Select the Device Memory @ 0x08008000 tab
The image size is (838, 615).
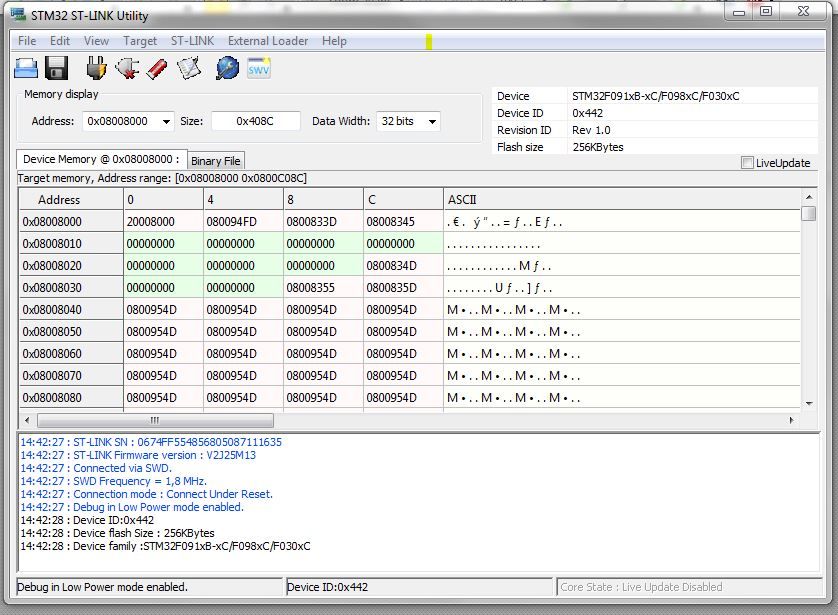click(x=102, y=159)
